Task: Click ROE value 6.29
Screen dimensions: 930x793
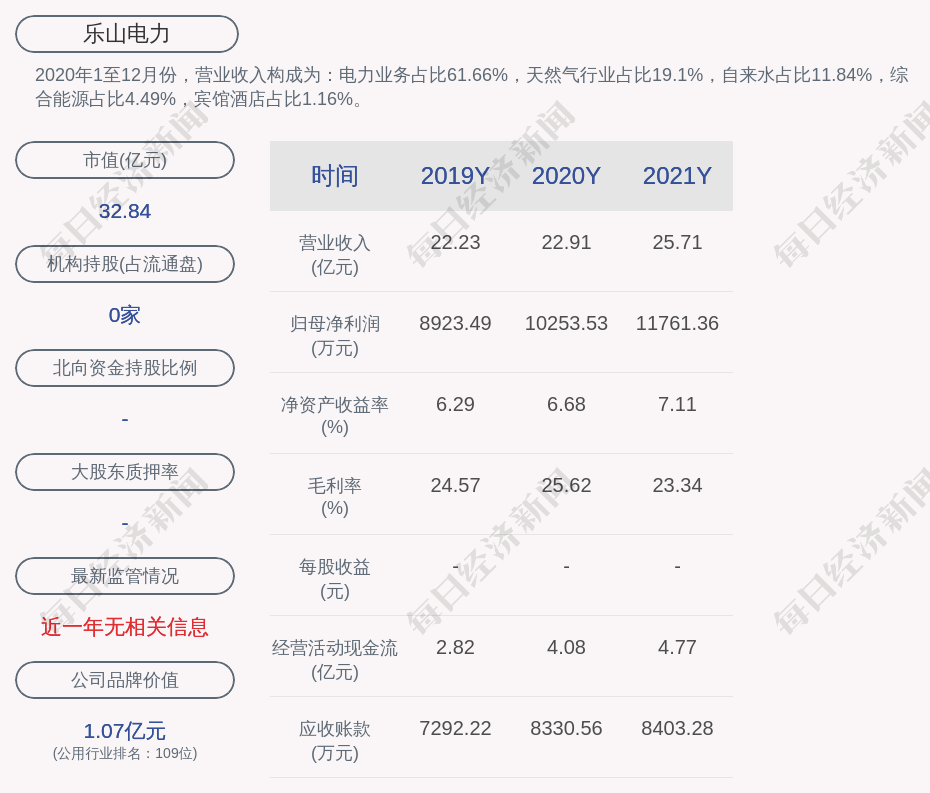Action: point(455,405)
